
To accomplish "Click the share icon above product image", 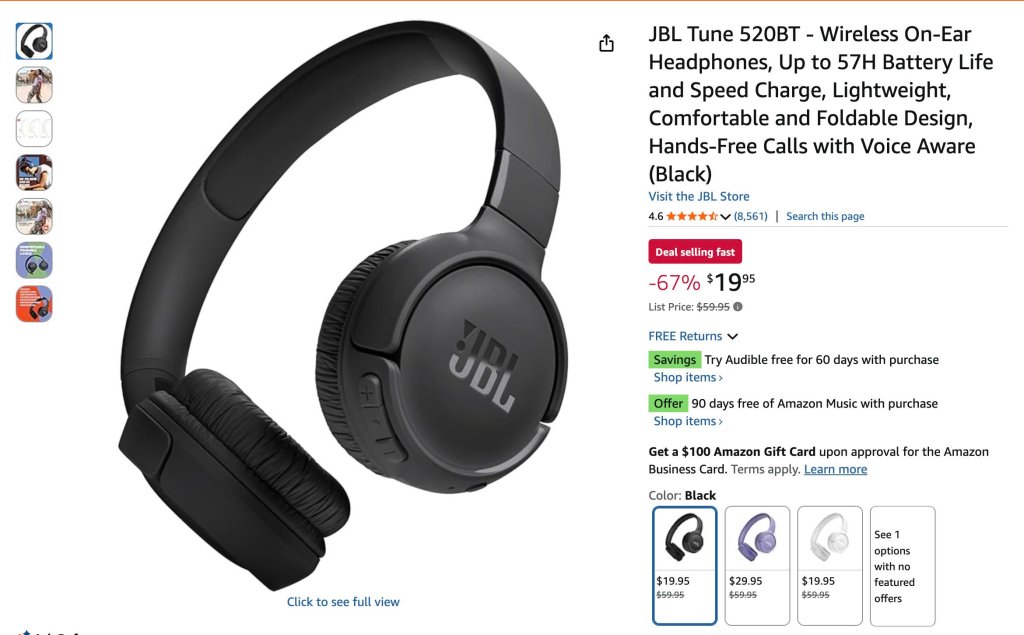I will 606,43.
